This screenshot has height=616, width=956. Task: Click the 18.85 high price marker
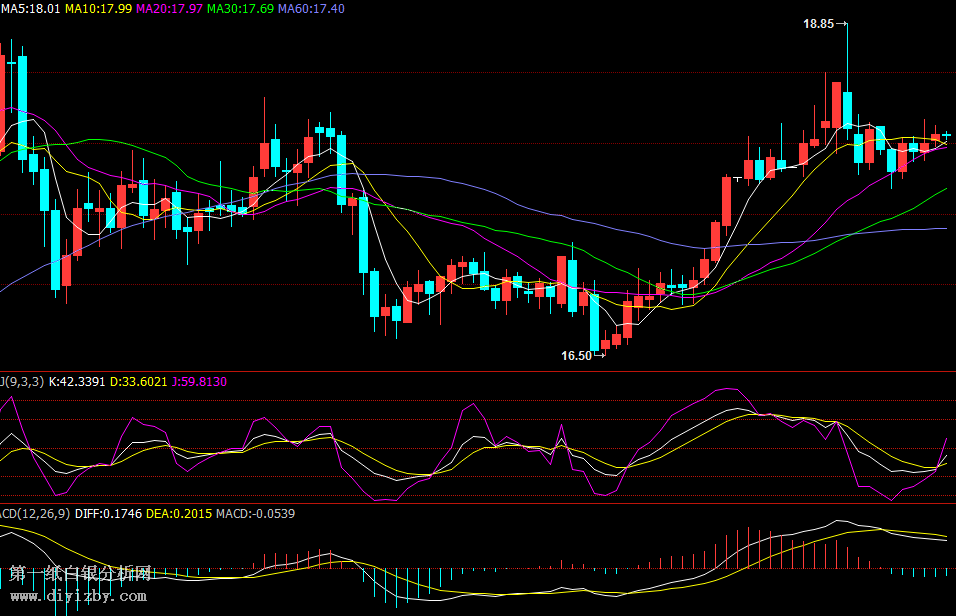pos(818,23)
